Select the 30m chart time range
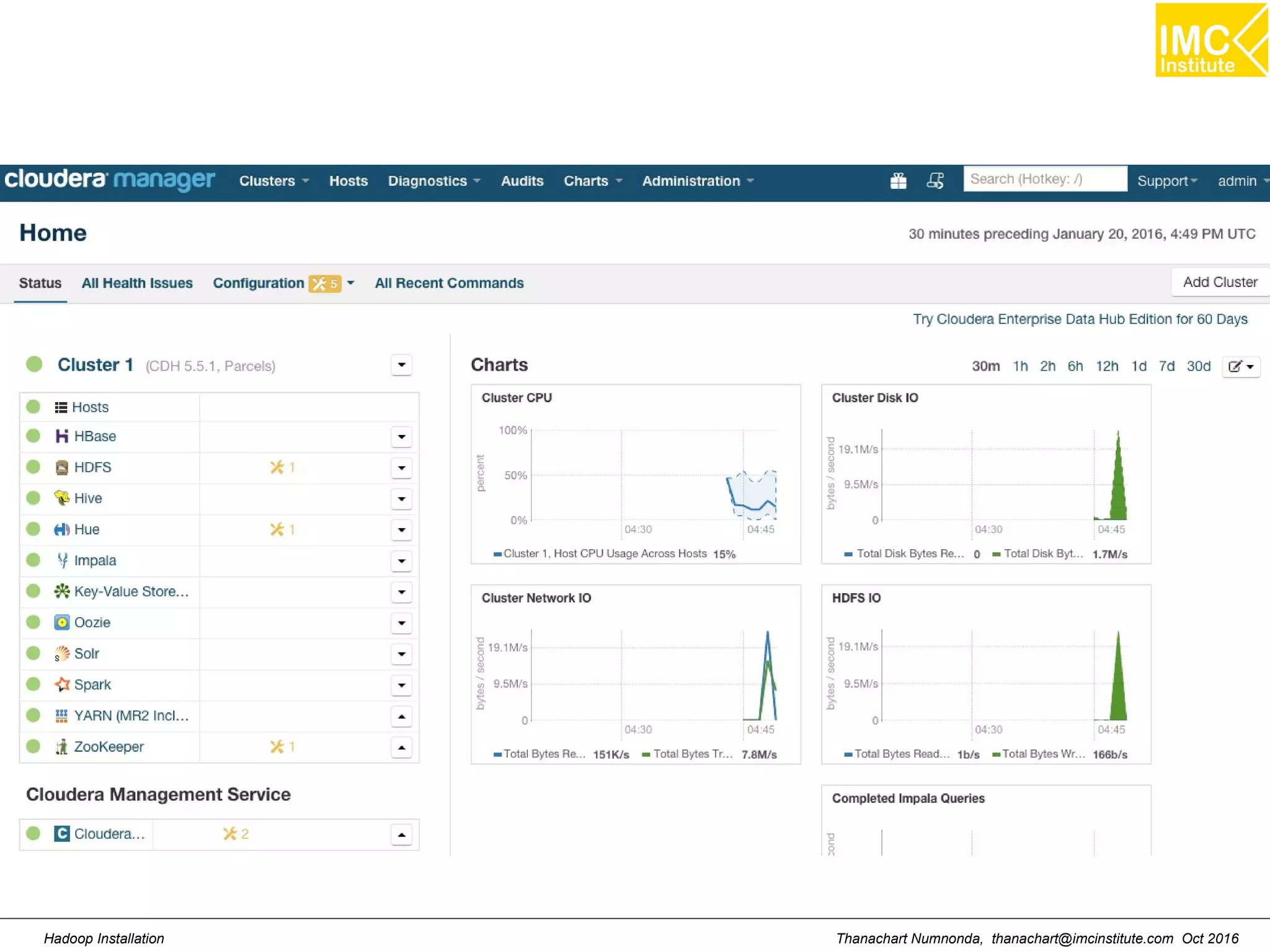Viewport: 1270px width, 952px height. 985,366
